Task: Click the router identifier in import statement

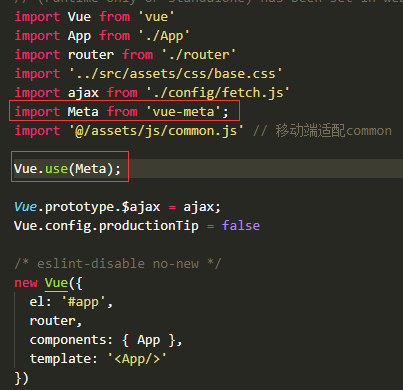Action: click(x=91, y=55)
